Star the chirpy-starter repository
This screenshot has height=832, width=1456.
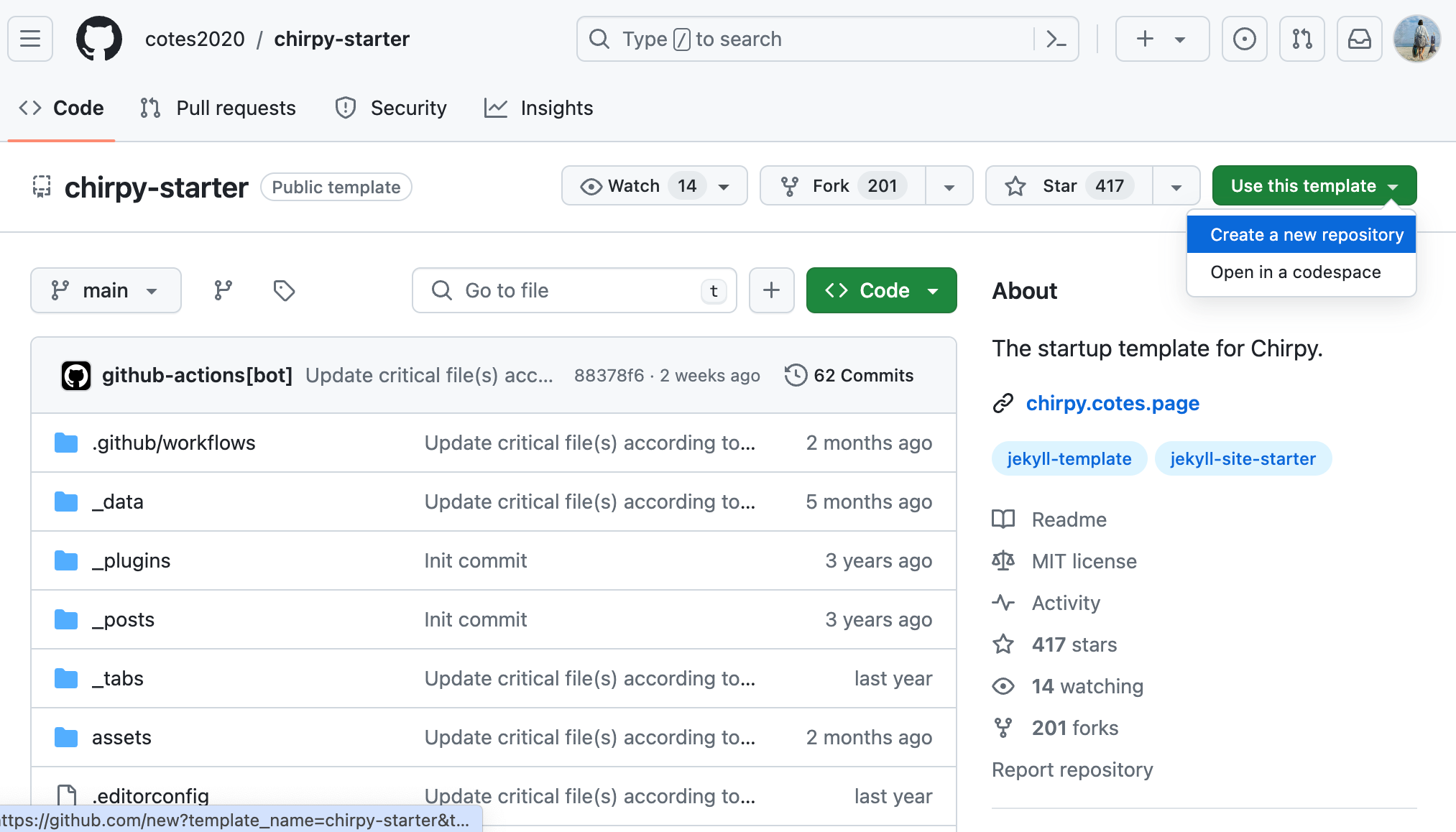tap(1069, 186)
